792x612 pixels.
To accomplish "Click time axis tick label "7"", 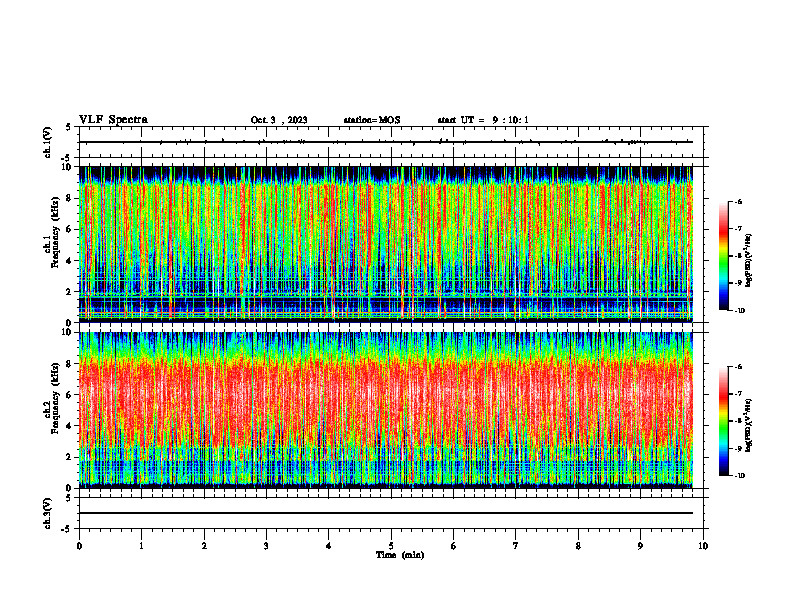I will coord(516,546).
